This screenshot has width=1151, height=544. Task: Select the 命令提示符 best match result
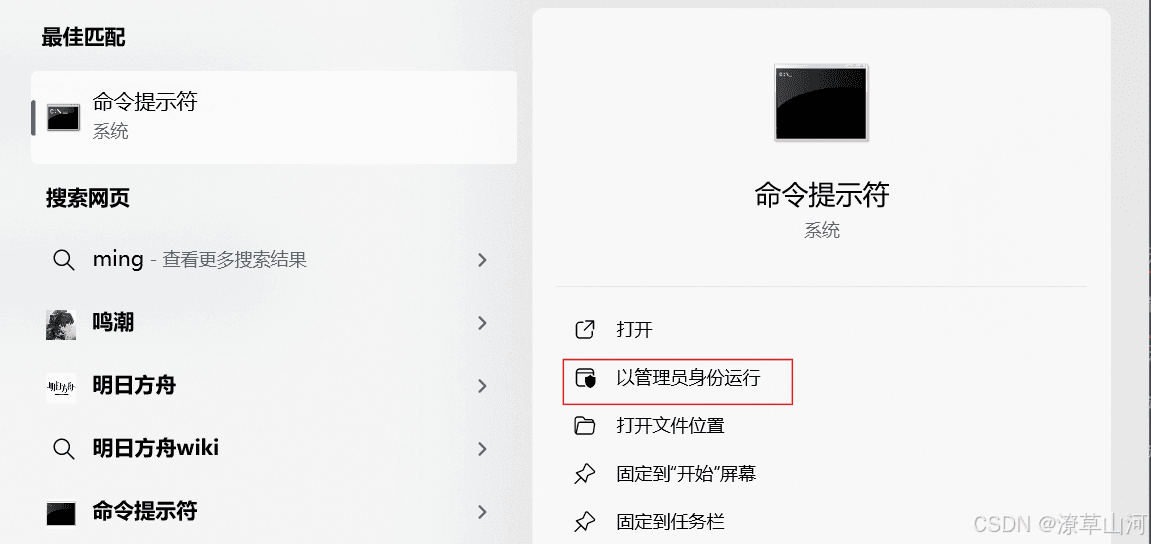click(x=274, y=117)
